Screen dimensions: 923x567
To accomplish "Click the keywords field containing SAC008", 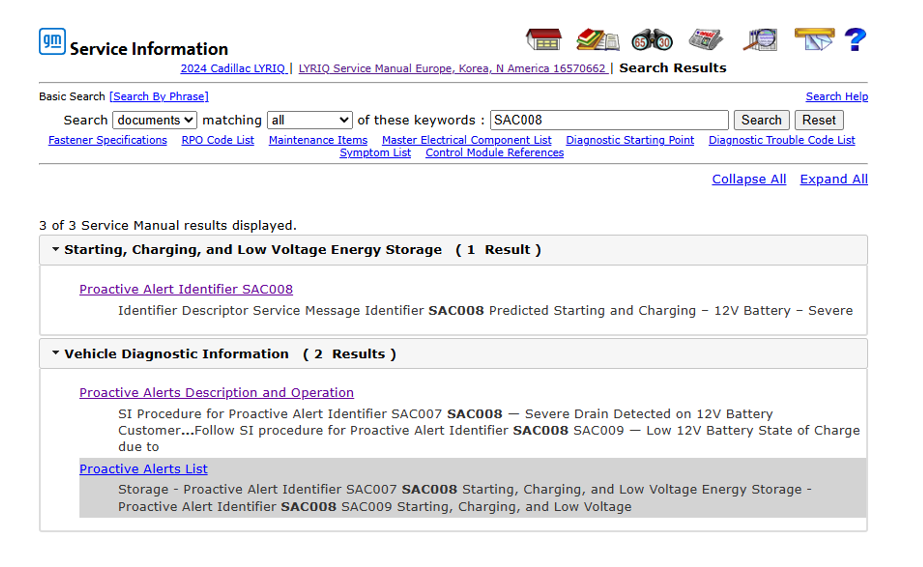I will [x=608, y=120].
